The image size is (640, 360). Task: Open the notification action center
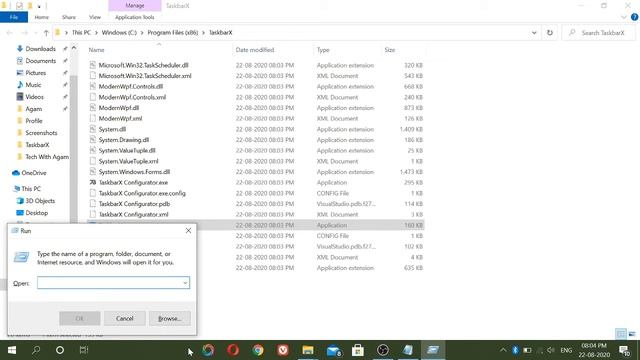(x=624, y=350)
